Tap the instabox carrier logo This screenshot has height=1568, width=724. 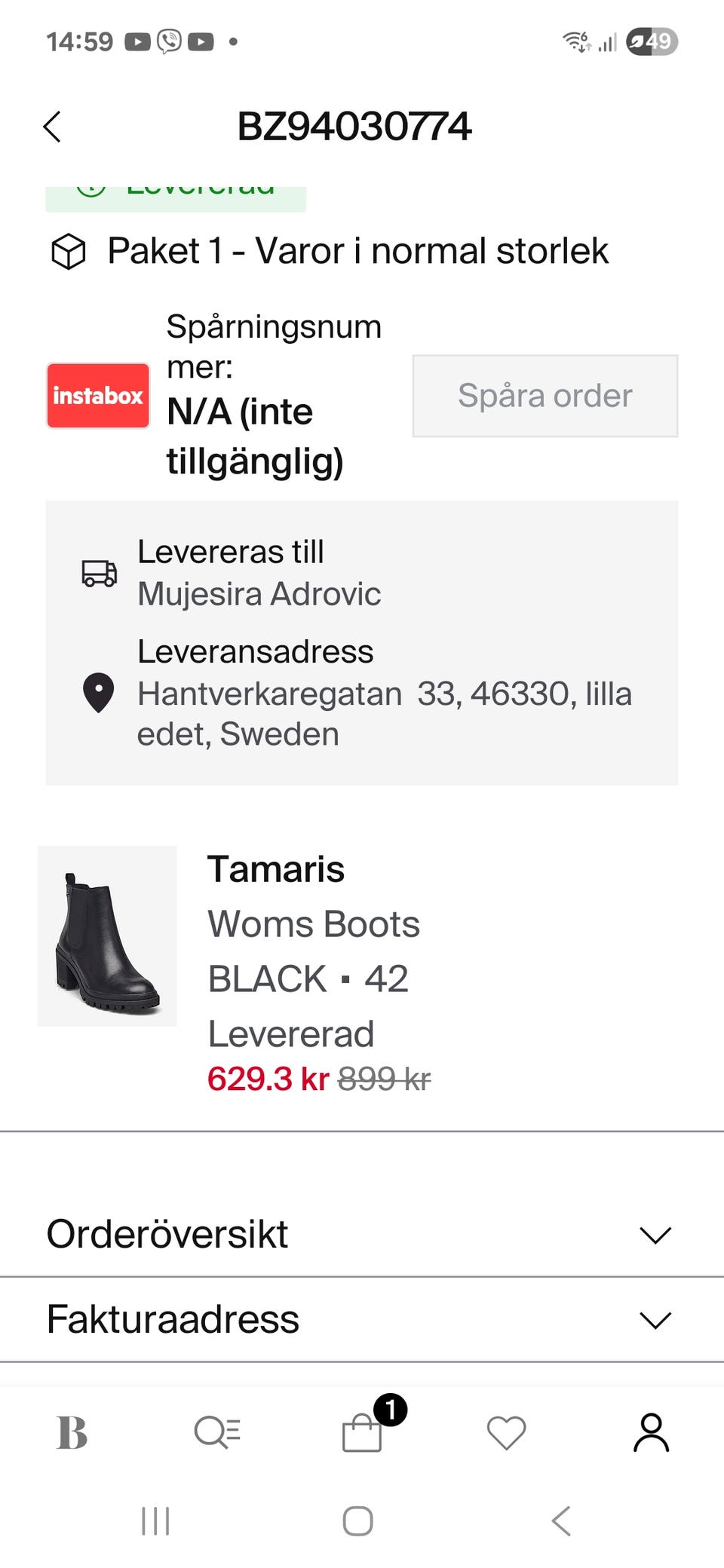[98, 396]
